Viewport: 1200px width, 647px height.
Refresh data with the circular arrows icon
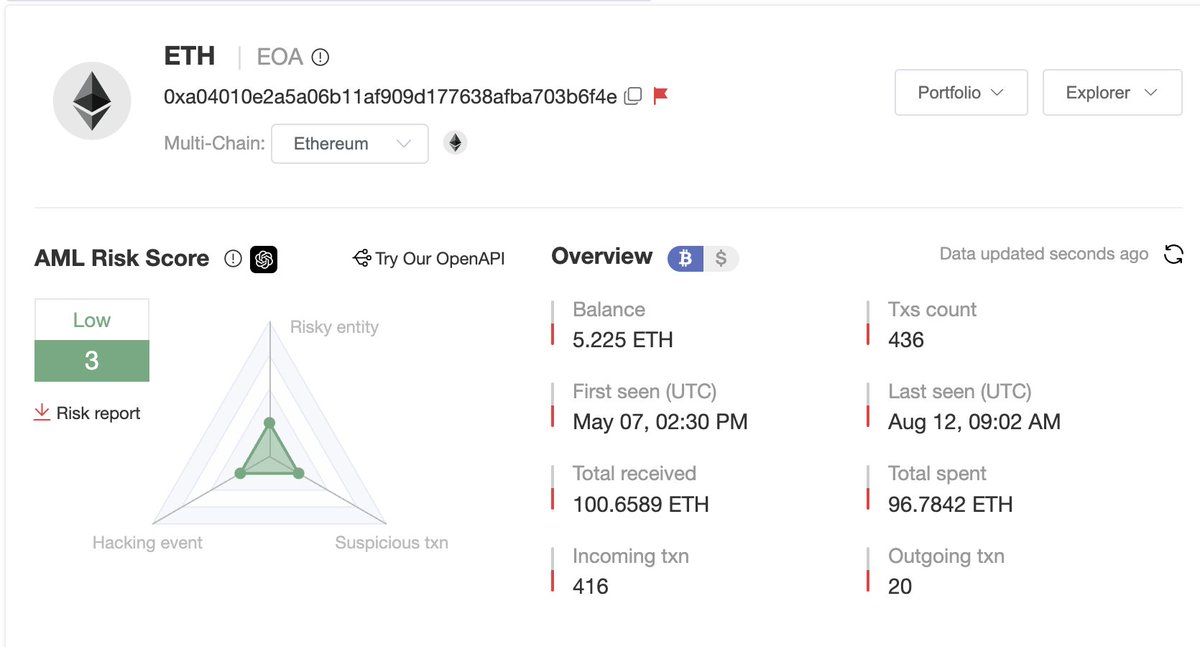pyautogui.click(x=1174, y=254)
